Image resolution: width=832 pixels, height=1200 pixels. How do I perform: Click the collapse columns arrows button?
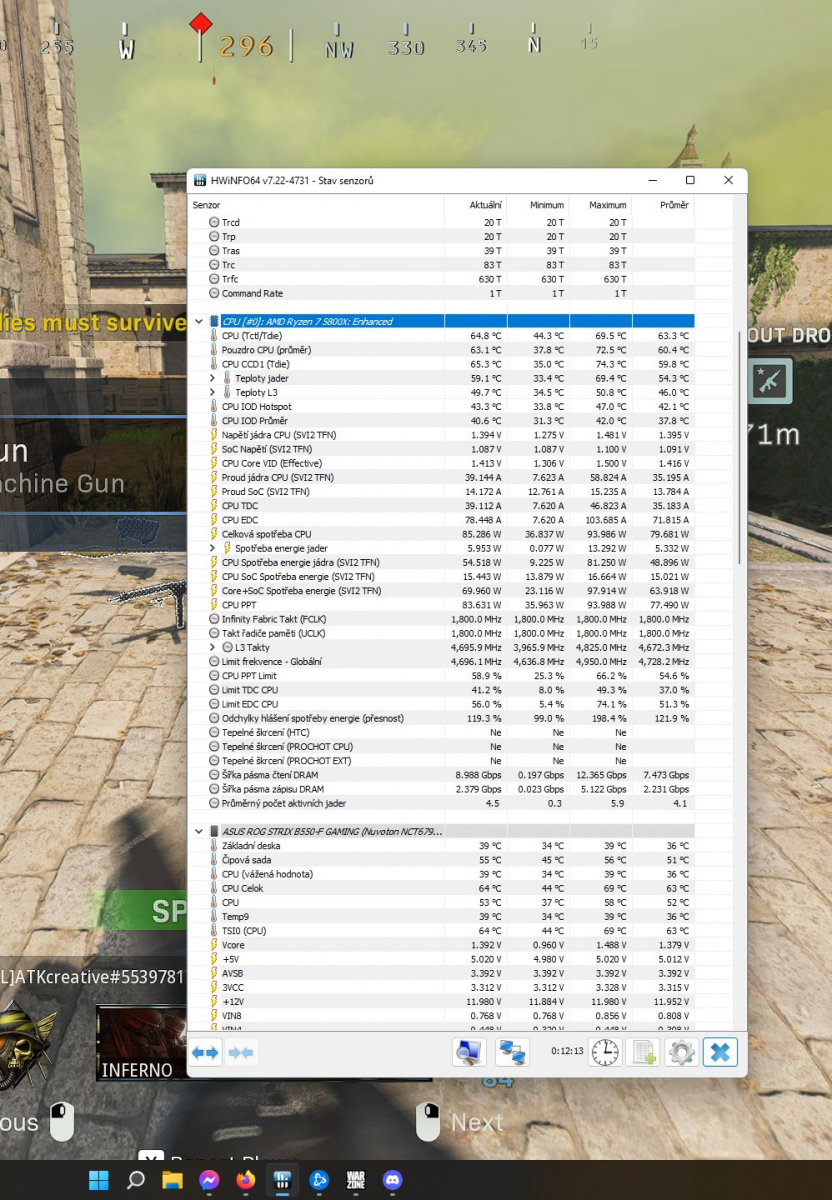(x=241, y=1053)
